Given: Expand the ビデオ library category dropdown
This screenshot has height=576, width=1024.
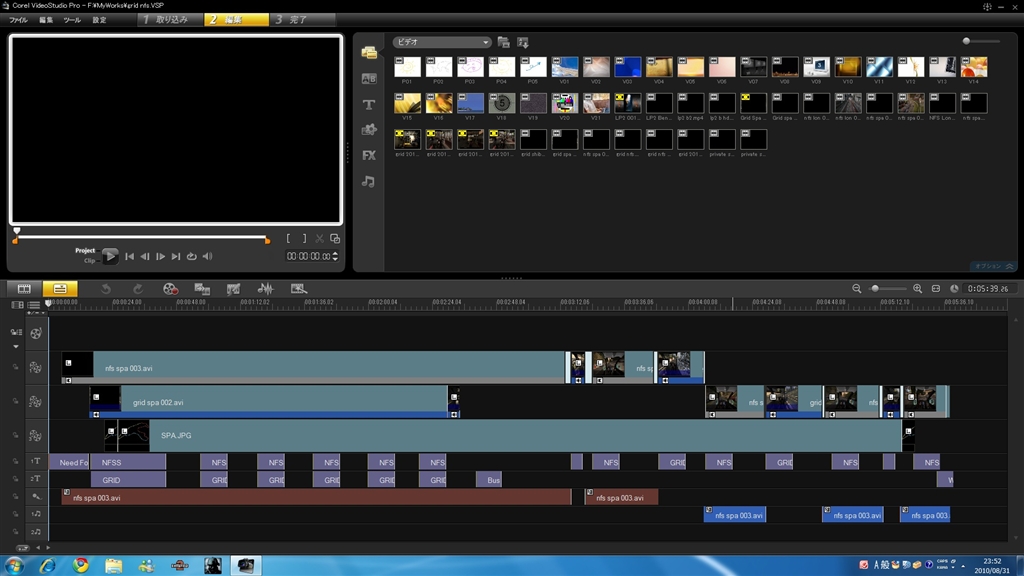Looking at the screenshot, I should click(486, 43).
